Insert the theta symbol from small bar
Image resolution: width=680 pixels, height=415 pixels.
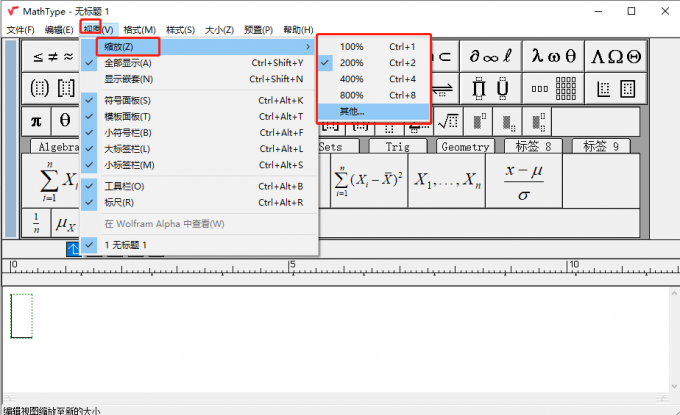pyautogui.click(x=65, y=121)
